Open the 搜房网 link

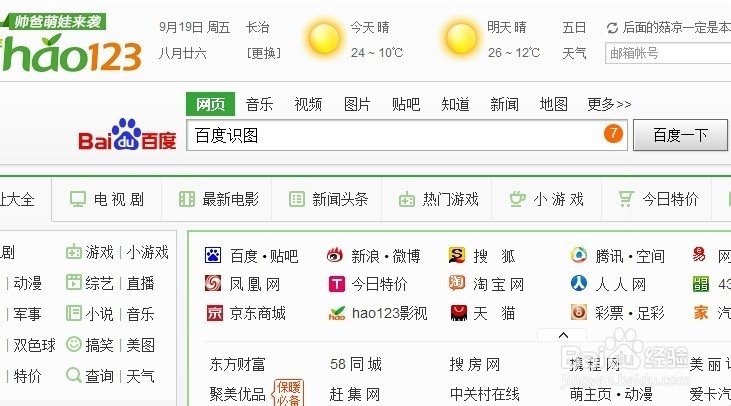point(475,364)
